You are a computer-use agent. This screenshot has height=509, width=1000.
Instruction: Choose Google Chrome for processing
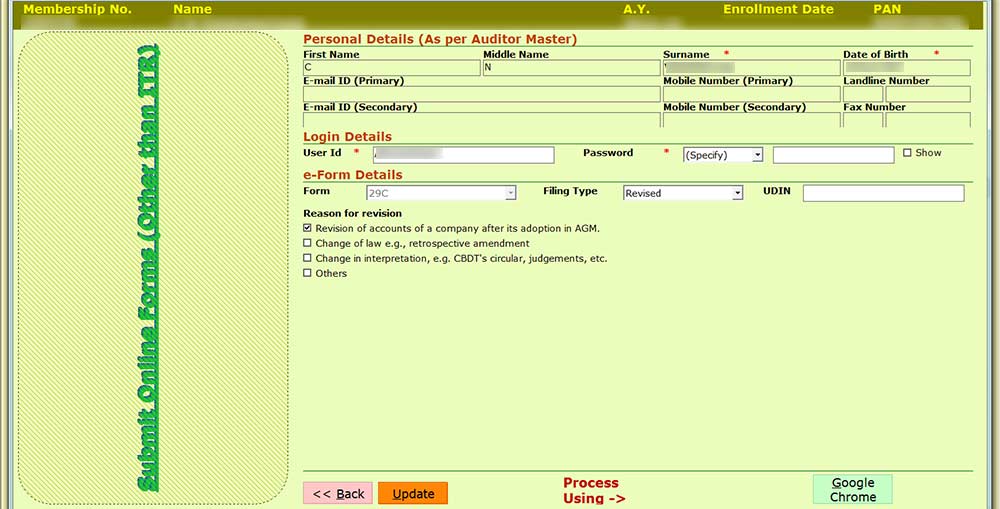(x=852, y=490)
